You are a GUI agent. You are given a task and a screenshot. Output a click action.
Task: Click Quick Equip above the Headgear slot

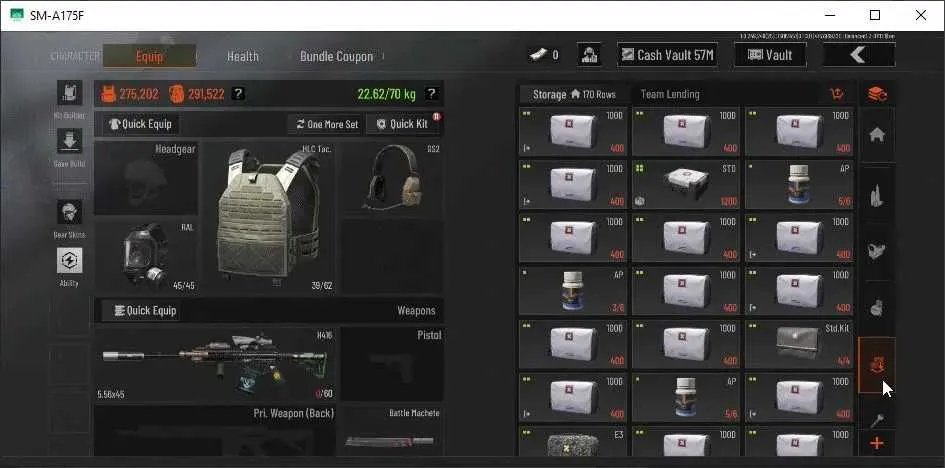pyautogui.click(x=140, y=125)
